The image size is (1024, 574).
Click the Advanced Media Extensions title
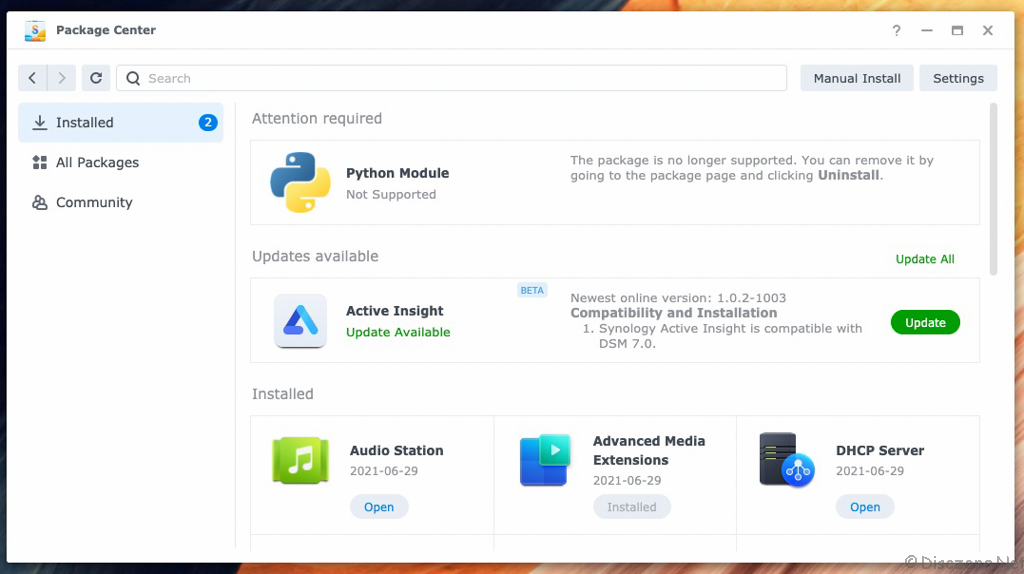[649, 451]
